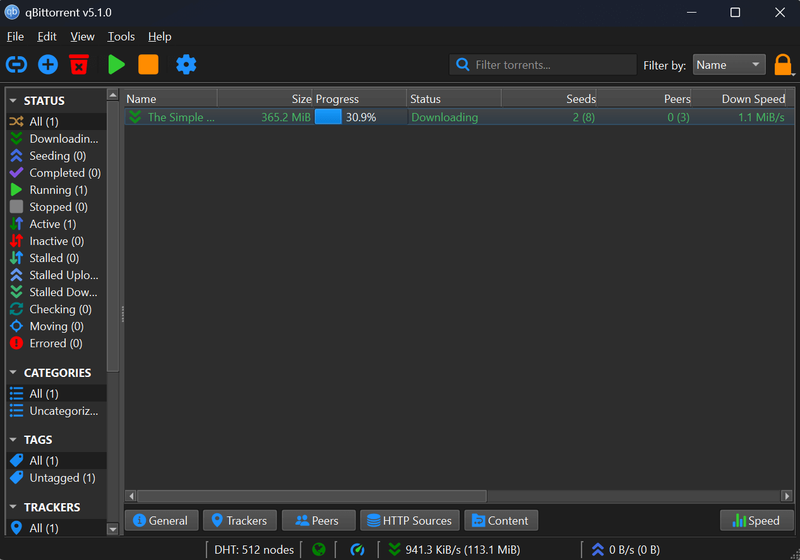Click the sidebar scroll down arrow
The width and height of the screenshot is (800, 560).
point(113,529)
